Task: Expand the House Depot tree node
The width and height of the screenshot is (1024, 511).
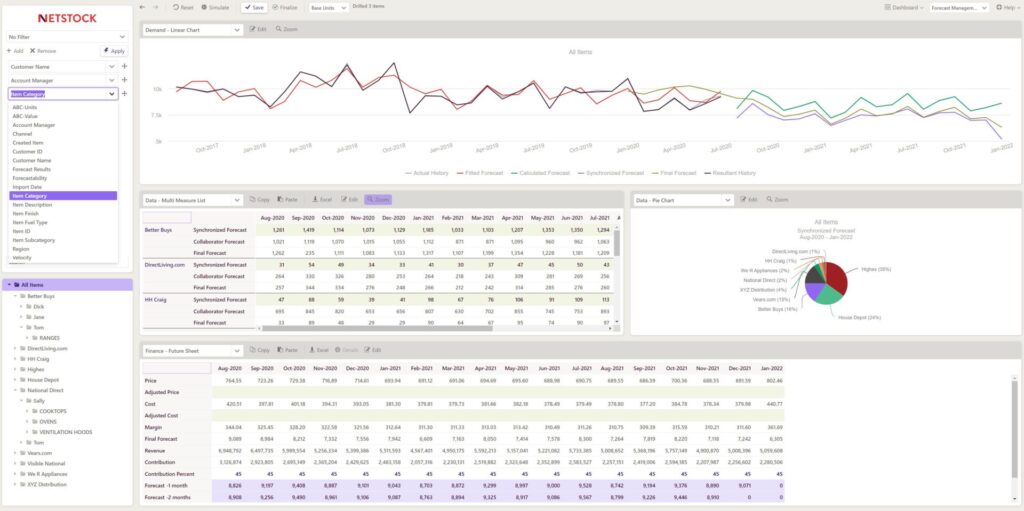Action: point(15,380)
